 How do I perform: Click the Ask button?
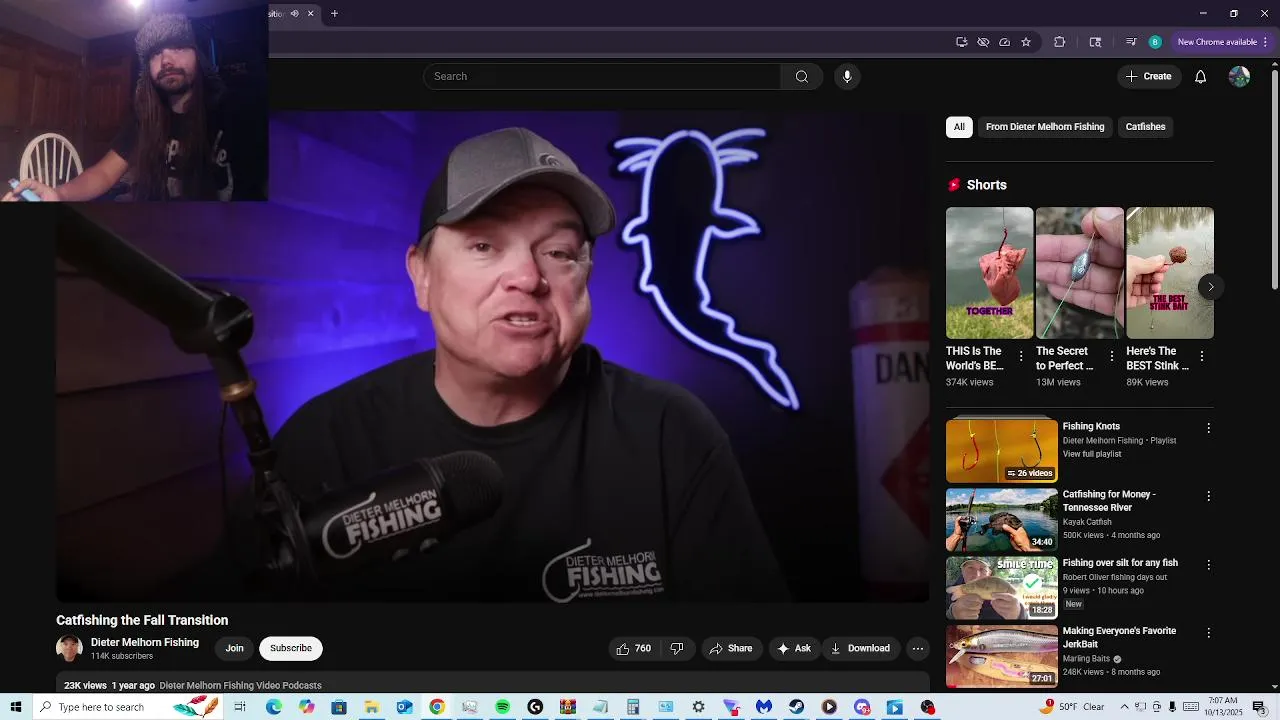pos(794,649)
